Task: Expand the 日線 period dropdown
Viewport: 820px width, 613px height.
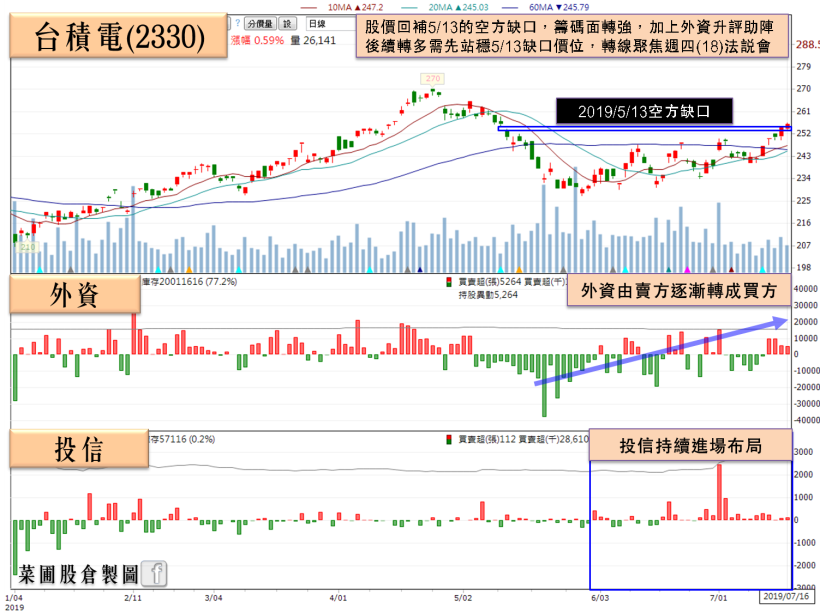Action: point(331,24)
